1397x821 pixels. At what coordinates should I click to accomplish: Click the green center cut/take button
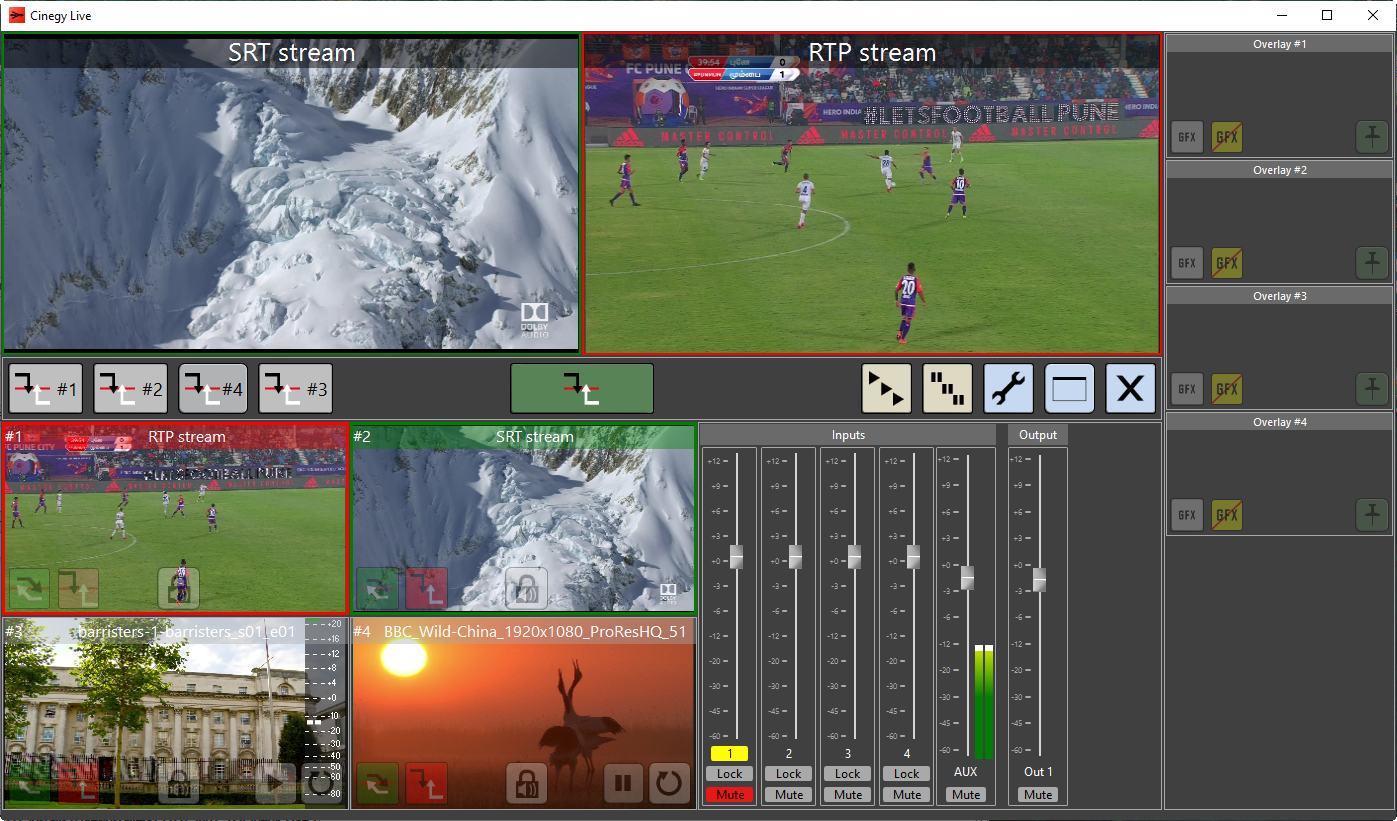582,388
